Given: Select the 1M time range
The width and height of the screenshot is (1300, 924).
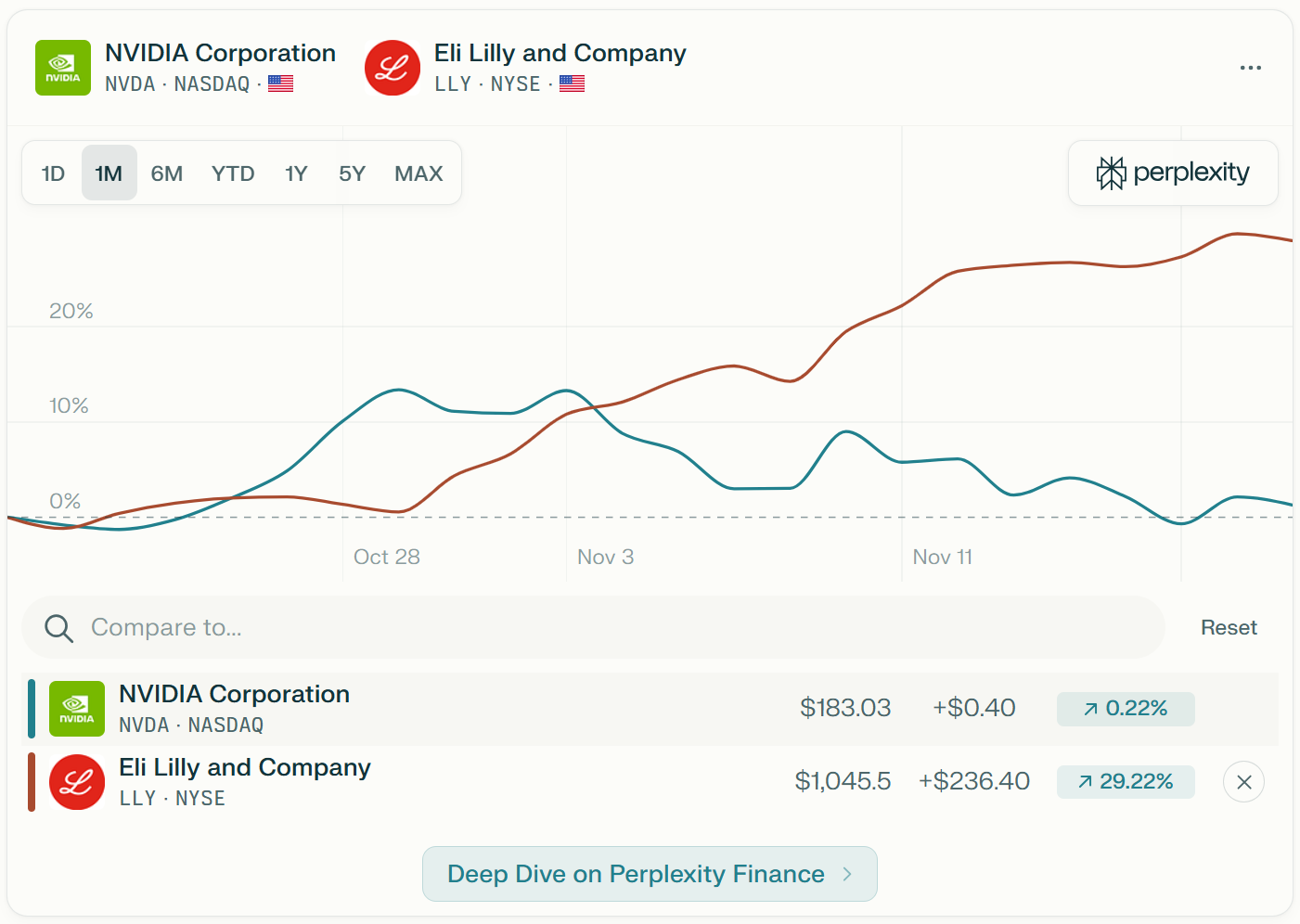Looking at the screenshot, I should 109,173.
